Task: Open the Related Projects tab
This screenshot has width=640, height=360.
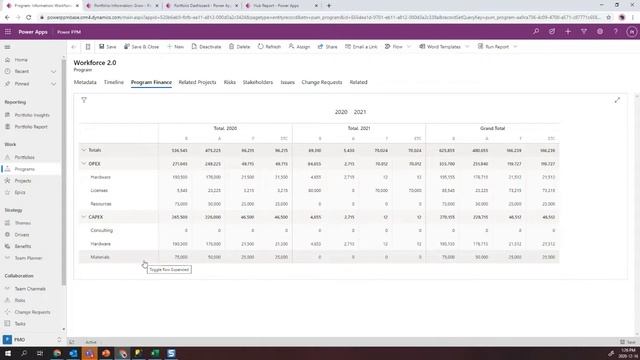Action: coord(197,82)
